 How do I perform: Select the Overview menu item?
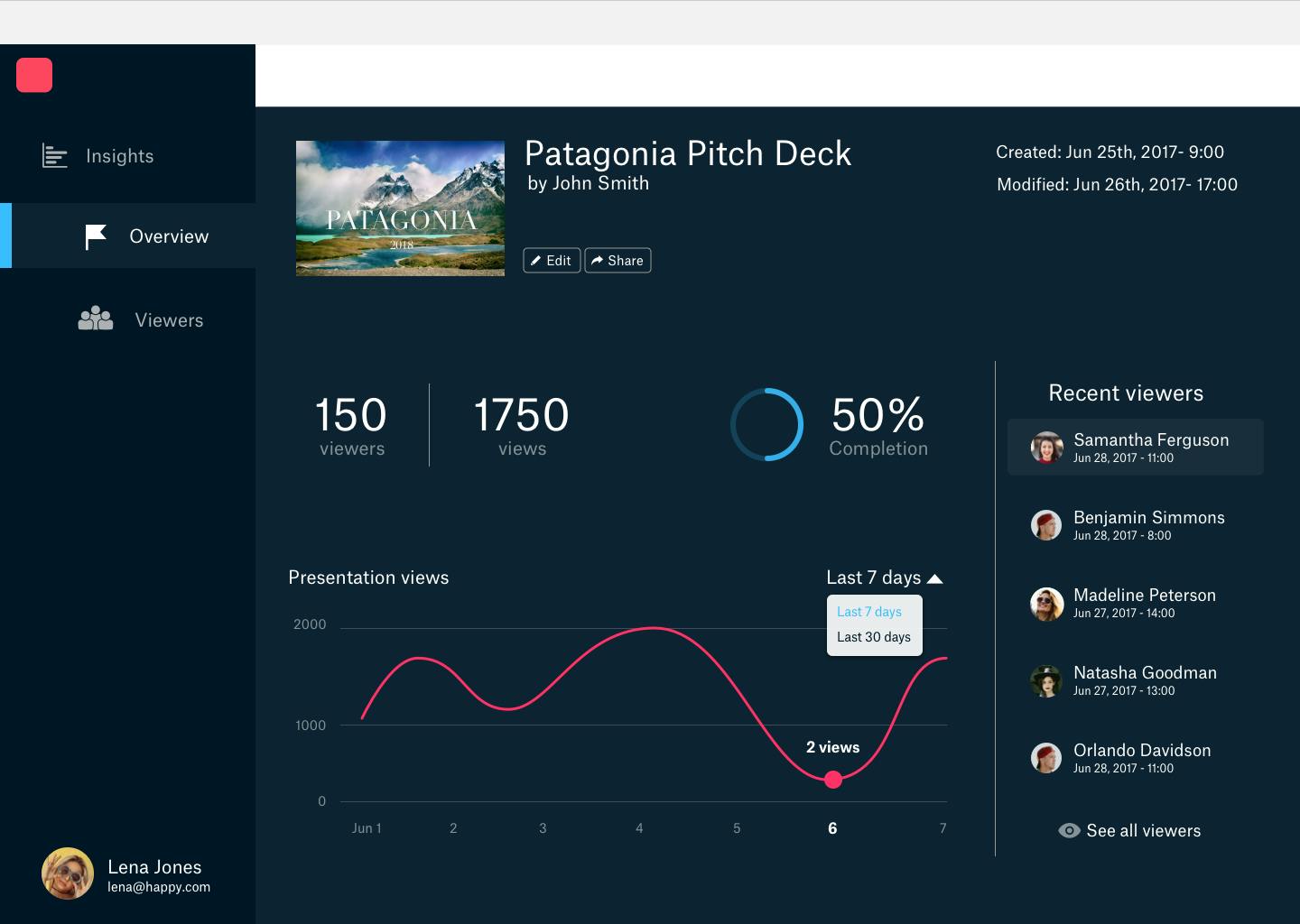(127, 236)
